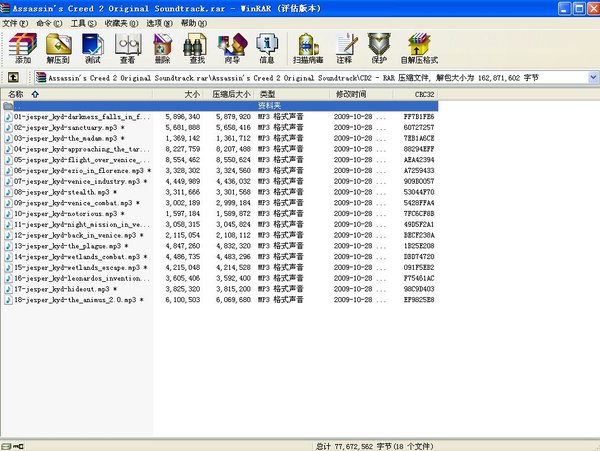
Task: Click the Delete (删除) toolbar icon
Action: pyautogui.click(x=162, y=48)
